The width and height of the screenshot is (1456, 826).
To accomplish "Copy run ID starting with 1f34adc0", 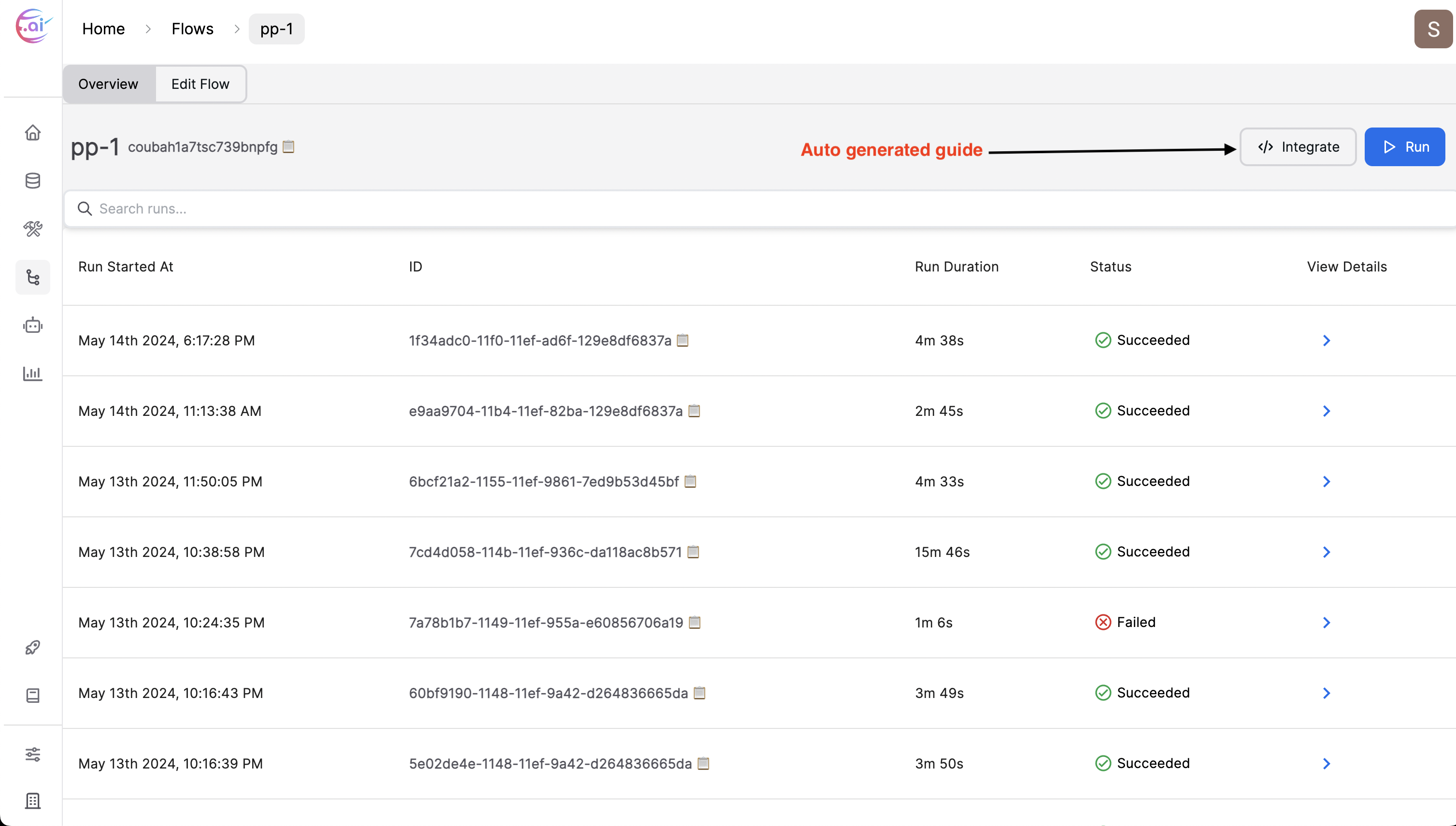I will (682, 341).
